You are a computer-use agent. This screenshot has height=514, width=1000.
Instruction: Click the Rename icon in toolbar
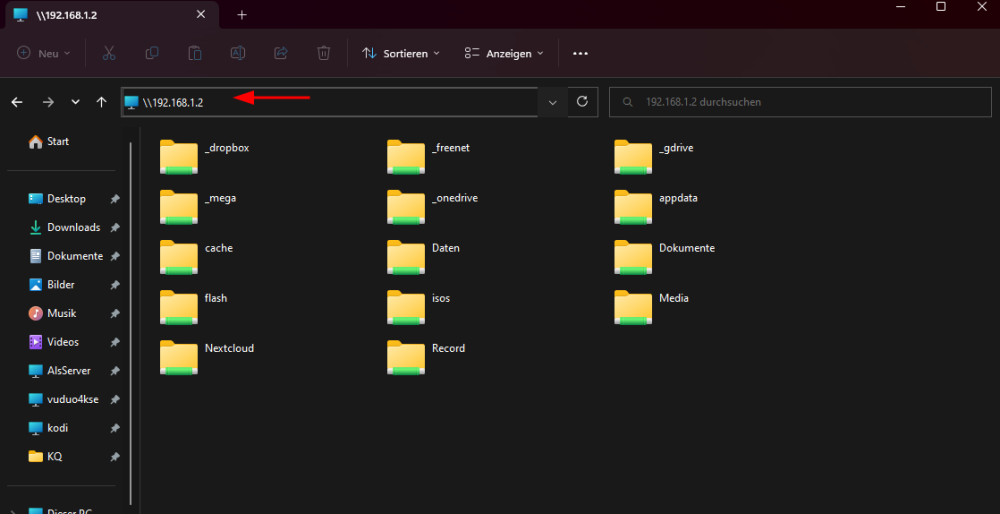238,54
